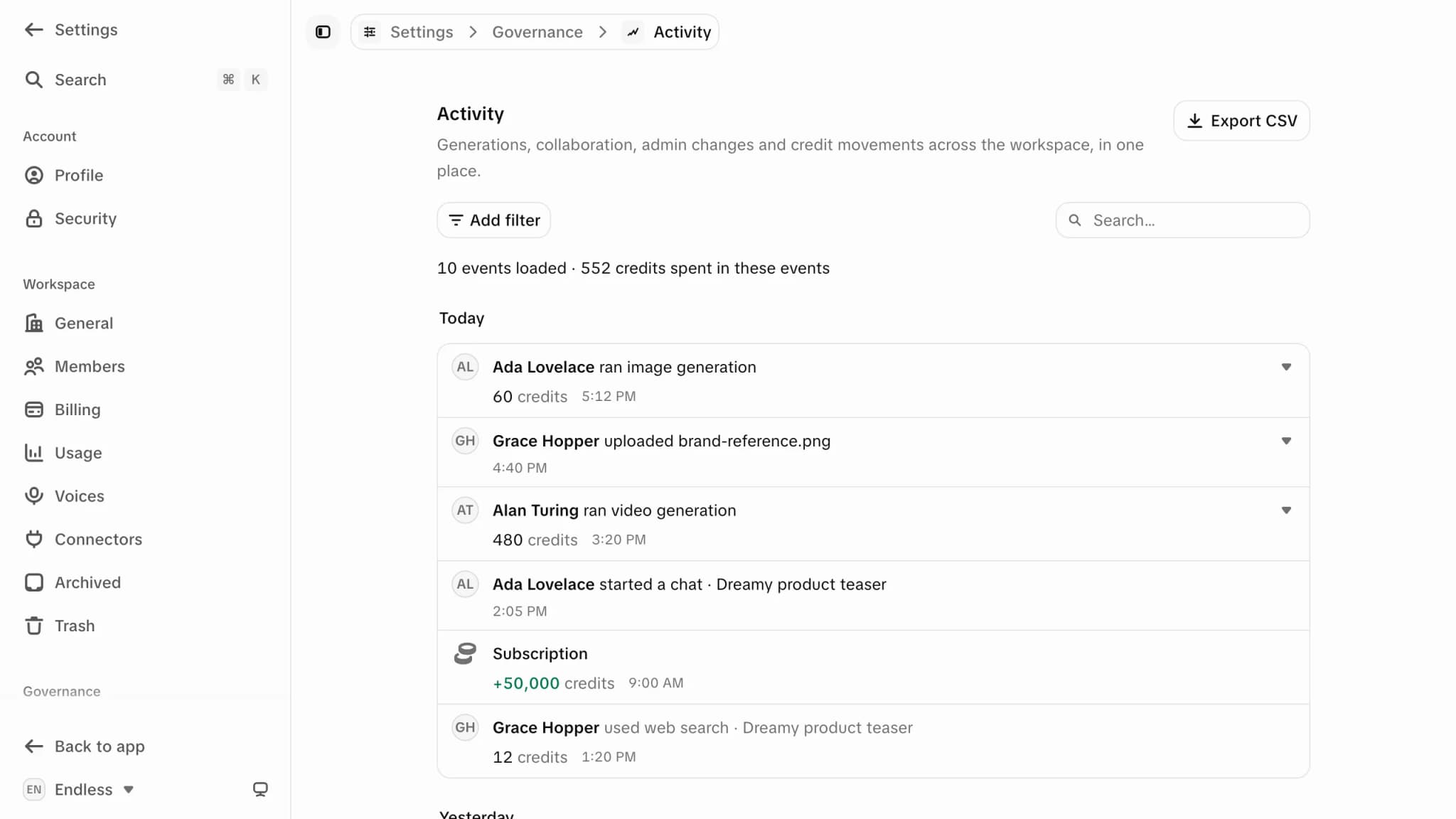Viewport: 1456px width, 819px height.
Task: Open Connectors settings
Action: (145, 540)
